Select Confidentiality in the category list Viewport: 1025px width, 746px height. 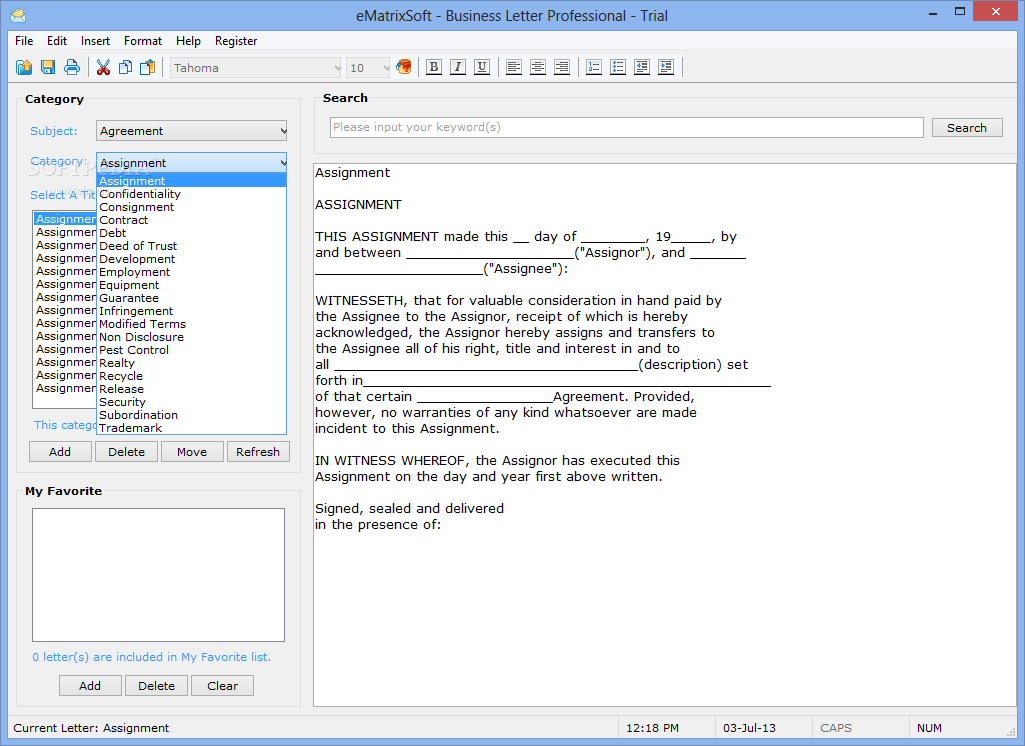(192, 194)
